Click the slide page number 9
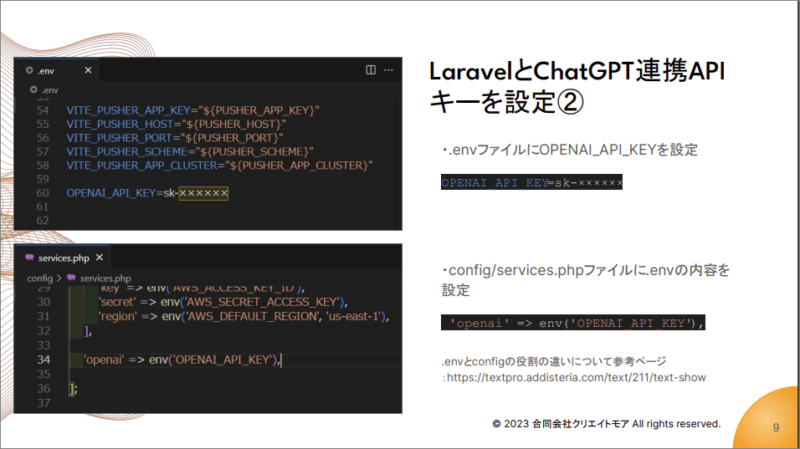This screenshot has height=449, width=800. click(776, 428)
